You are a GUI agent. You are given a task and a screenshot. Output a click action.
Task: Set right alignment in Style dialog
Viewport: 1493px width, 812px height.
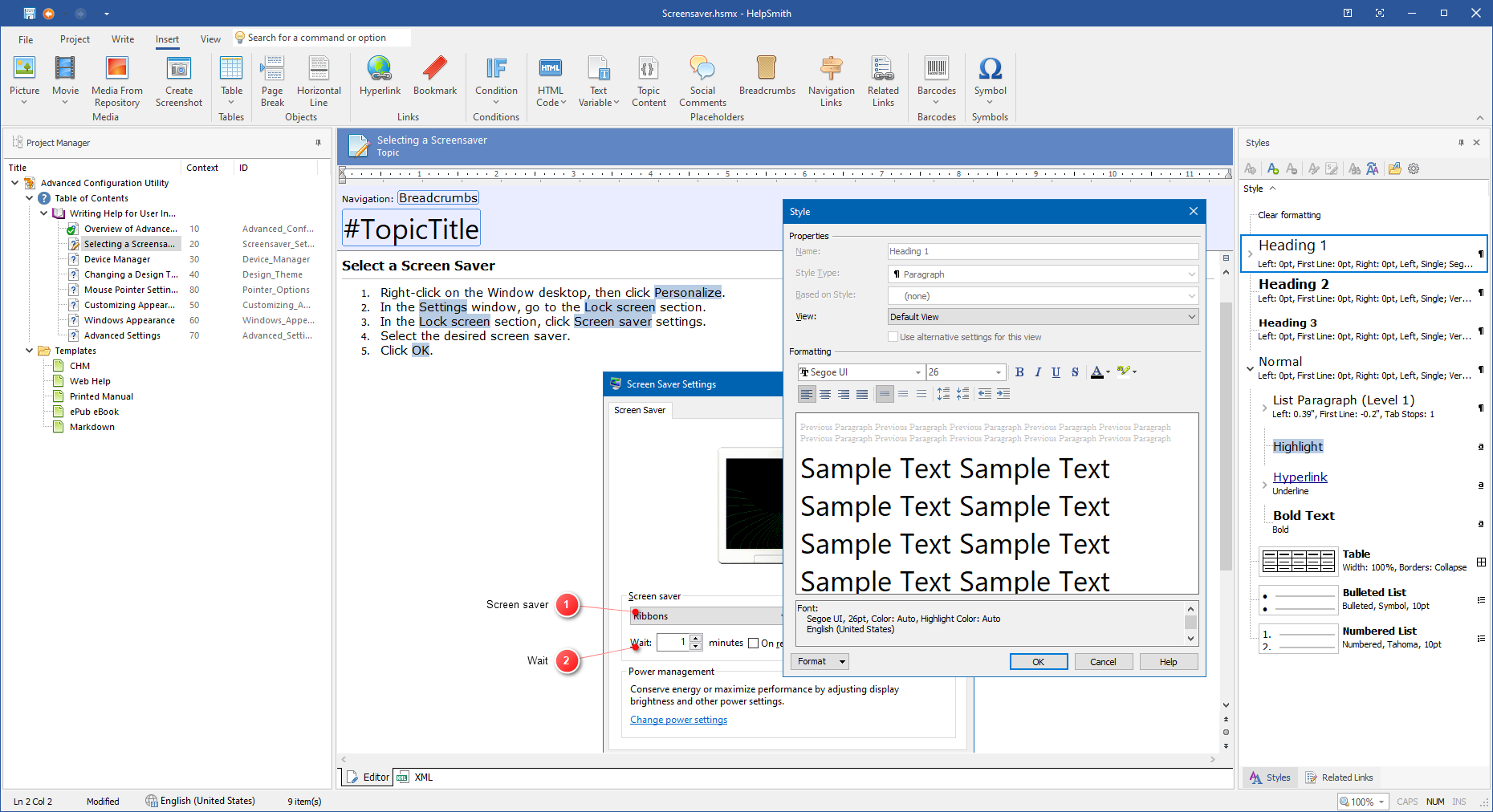[844, 394]
